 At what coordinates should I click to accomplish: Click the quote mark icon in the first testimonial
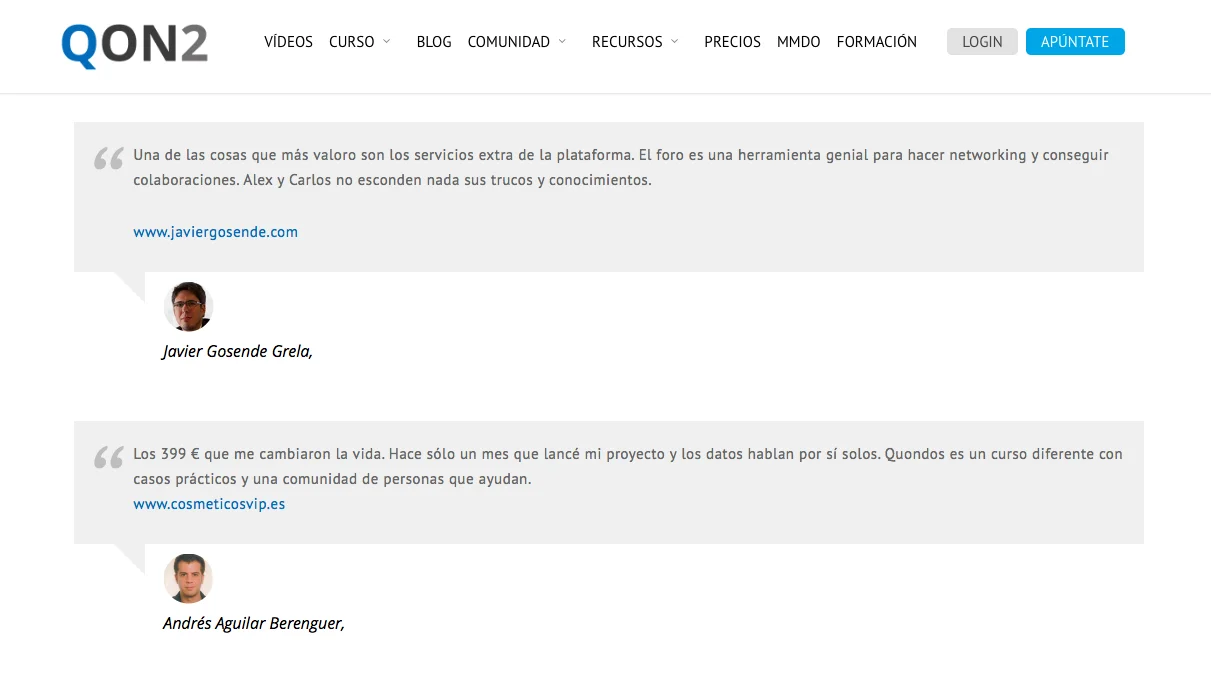pos(108,159)
